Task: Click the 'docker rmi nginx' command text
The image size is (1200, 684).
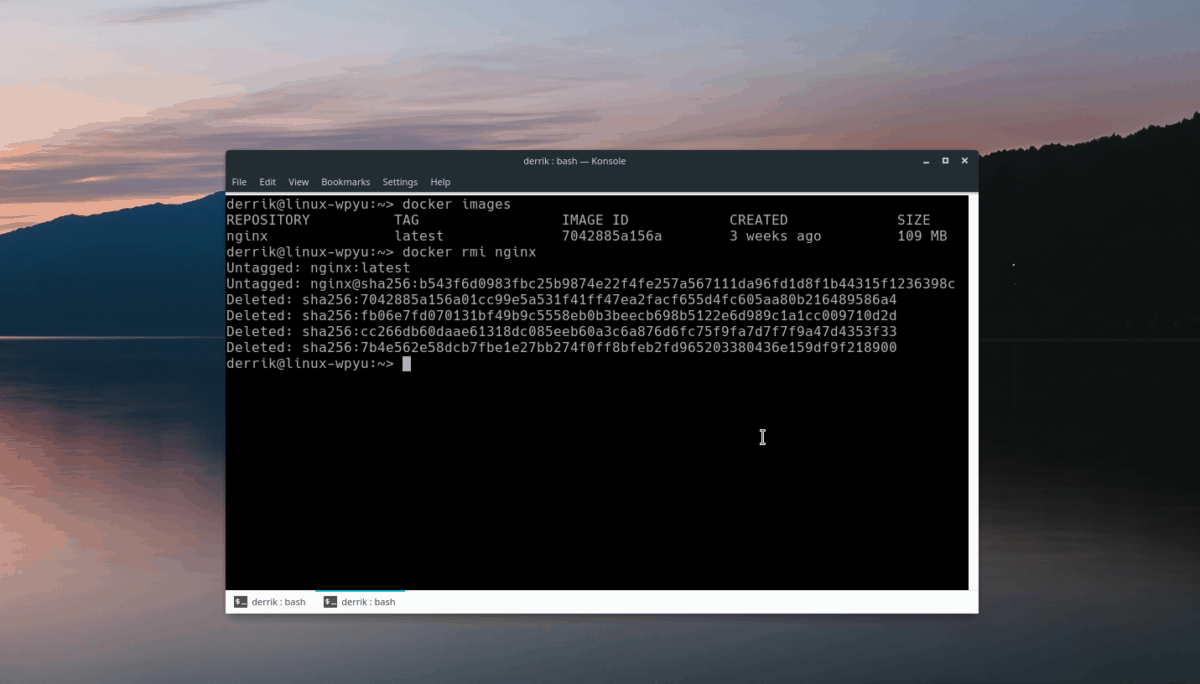Action: 470,252
